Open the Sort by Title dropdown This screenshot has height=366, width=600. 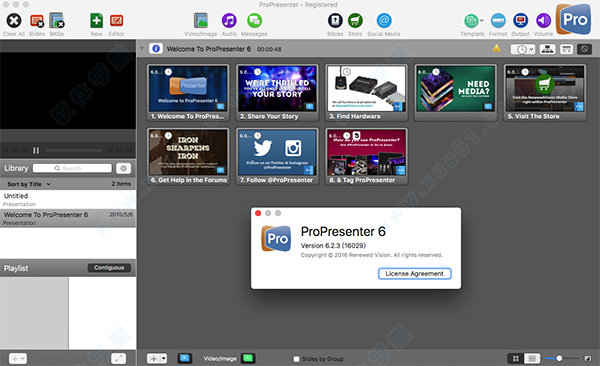point(28,184)
